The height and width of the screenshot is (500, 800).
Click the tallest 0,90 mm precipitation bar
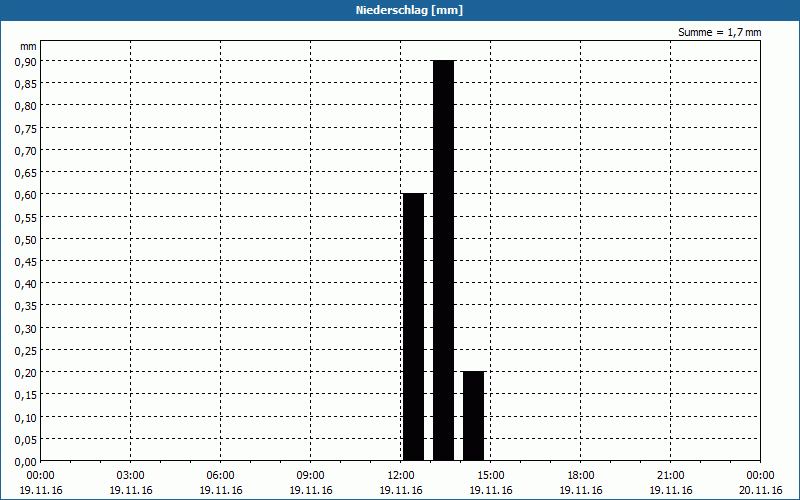coord(443,260)
